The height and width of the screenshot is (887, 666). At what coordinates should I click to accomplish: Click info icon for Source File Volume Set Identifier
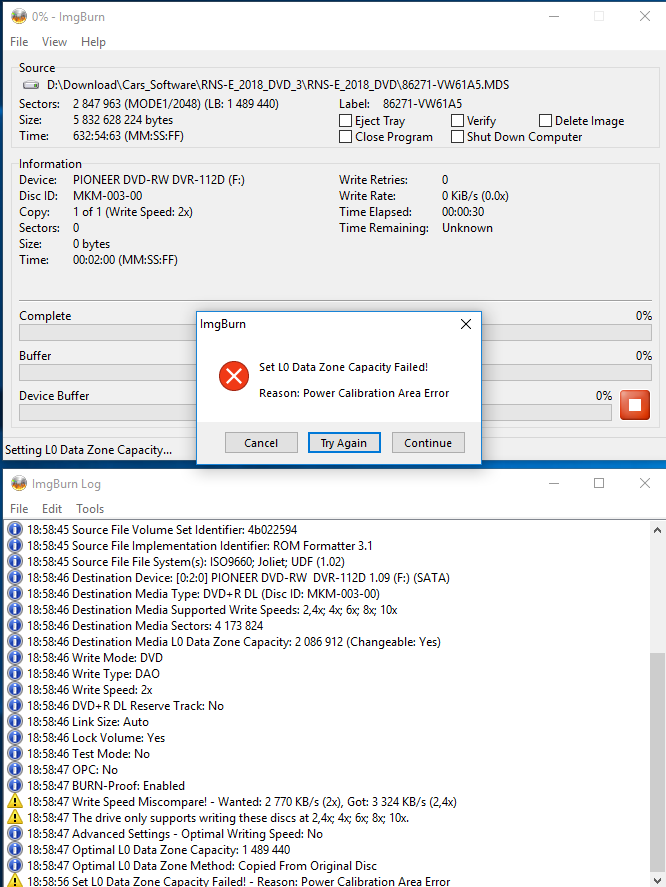(x=15, y=529)
